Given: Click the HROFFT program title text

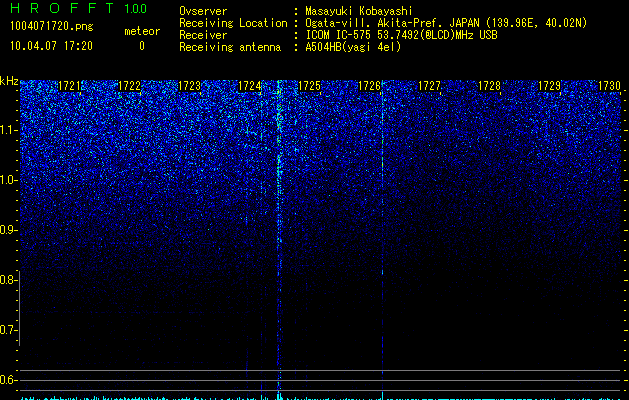Looking at the screenshot, I should [62, 8].
